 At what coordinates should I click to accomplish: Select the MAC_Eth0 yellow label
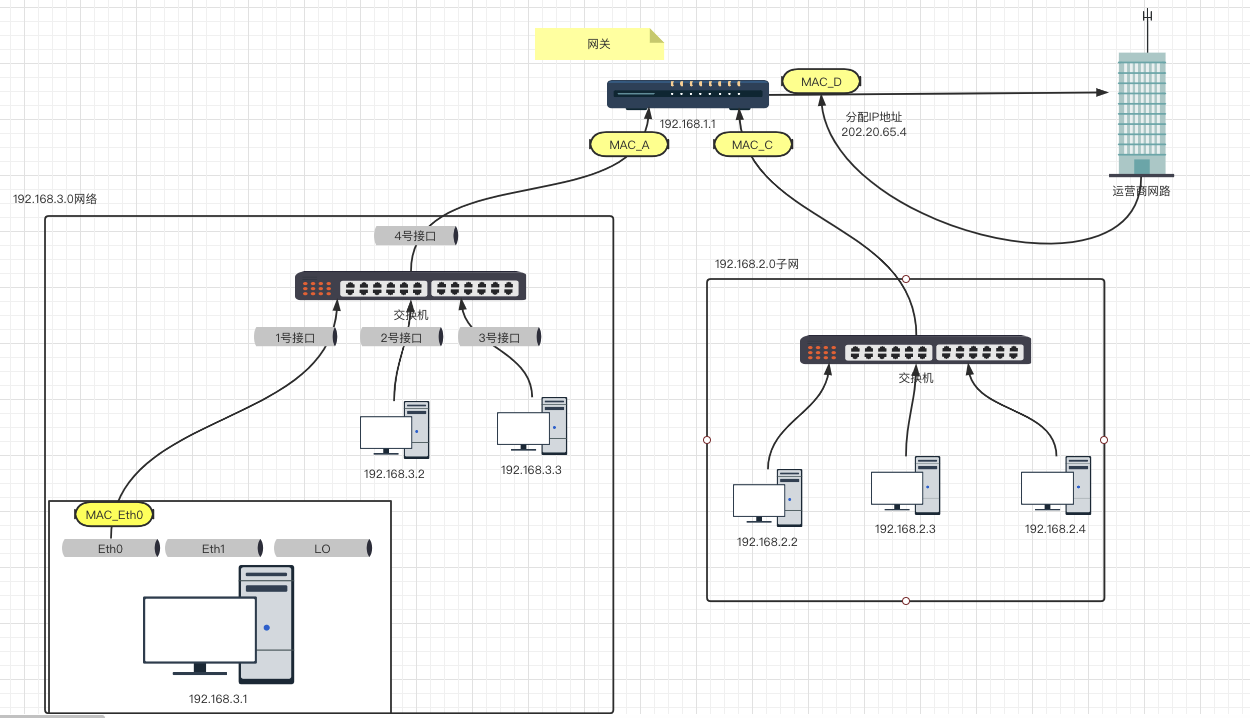click(115, 515)
